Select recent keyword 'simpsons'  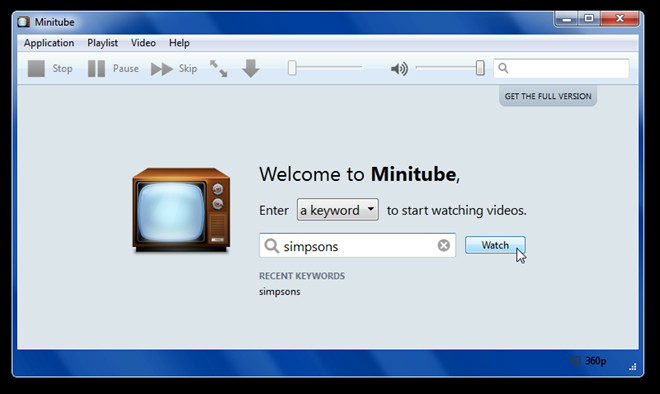point(279,292)
